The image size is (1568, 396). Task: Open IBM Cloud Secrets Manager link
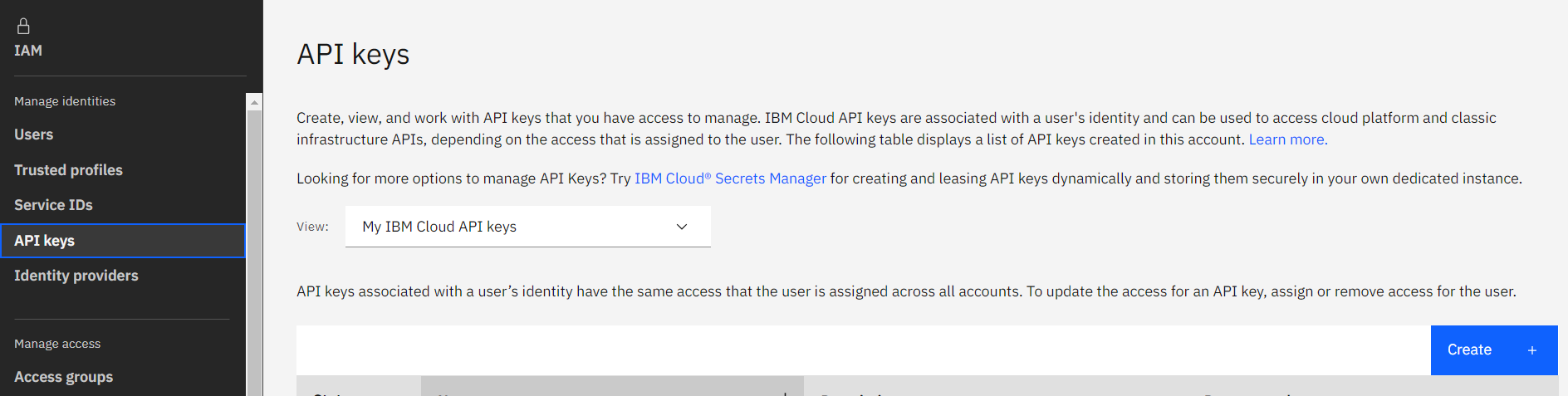click(x=730, y=178)
